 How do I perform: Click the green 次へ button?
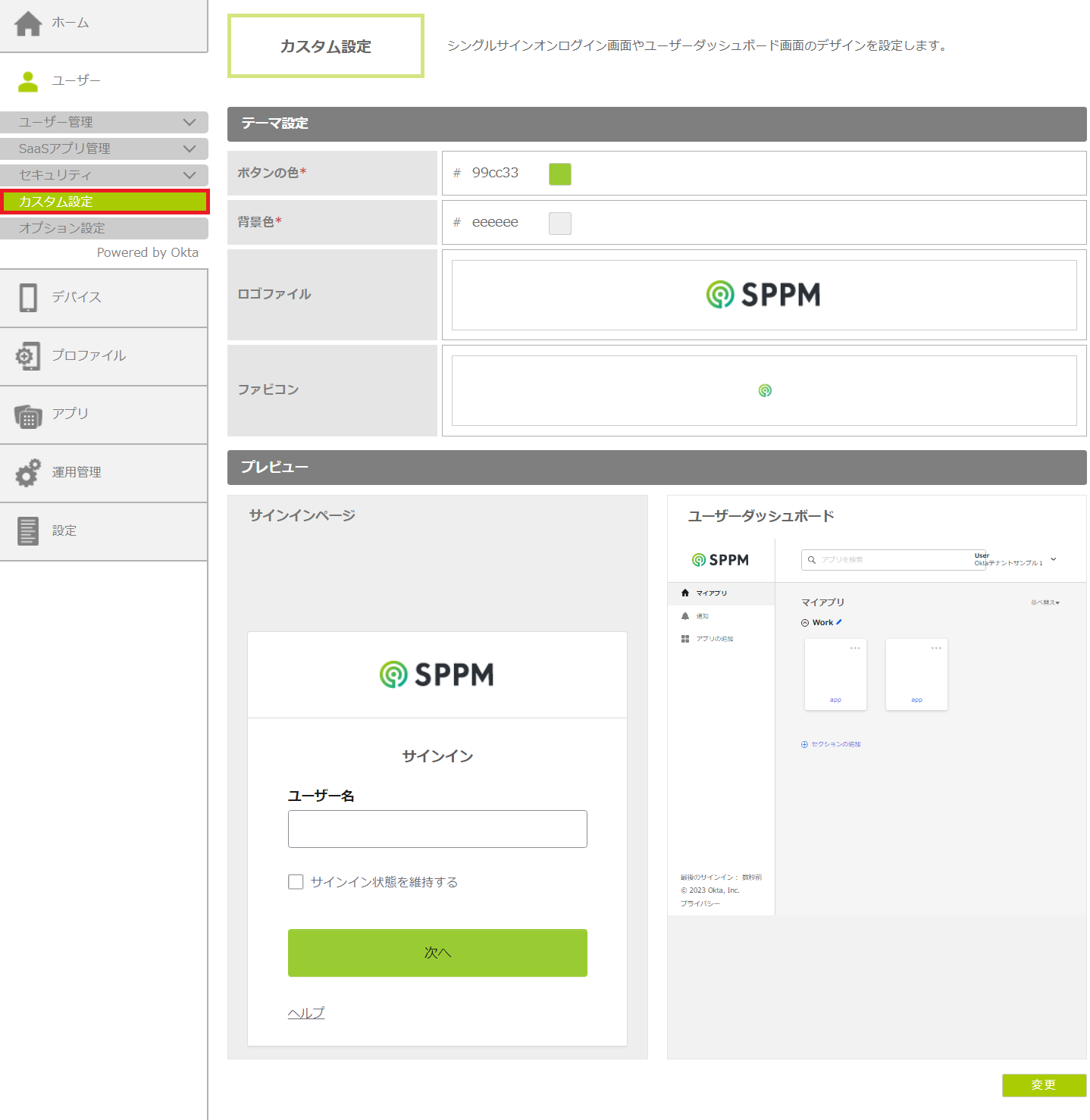[x=437, y=953]
